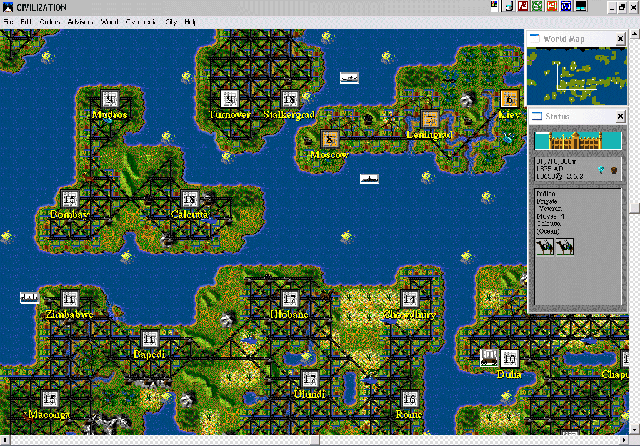The width and height of the screenshot is (640, 446).
Task: Select the wagon unit beside Dulia
Action: (x=489, y=358)
